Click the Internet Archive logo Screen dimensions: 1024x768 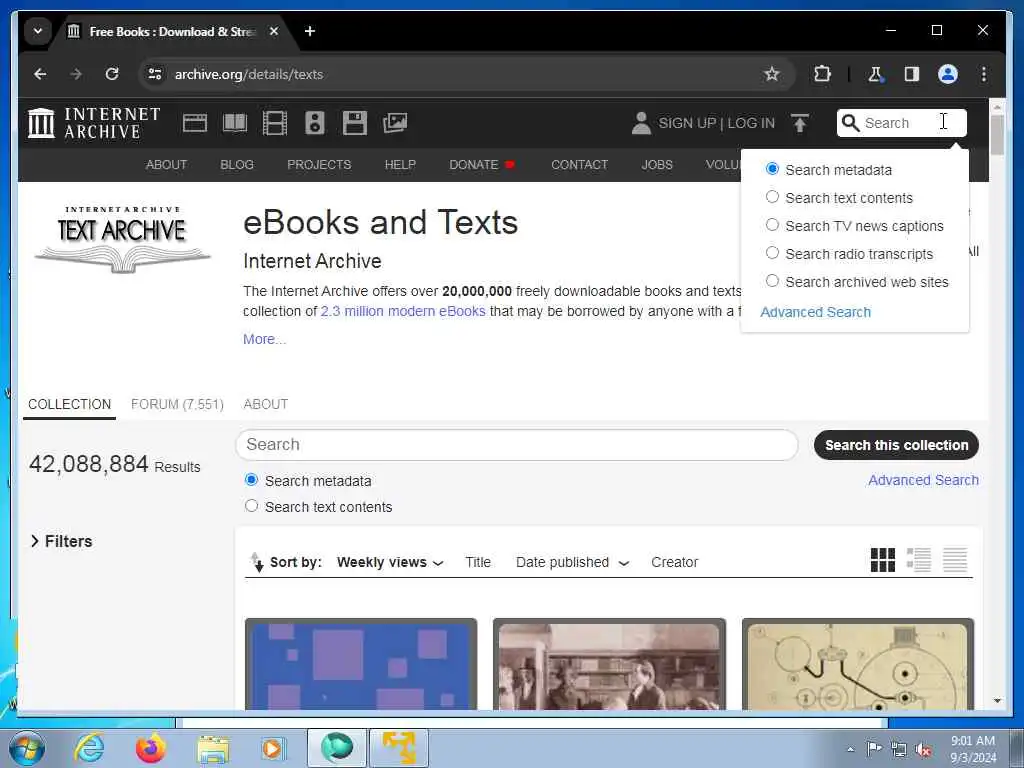point(94,123)
